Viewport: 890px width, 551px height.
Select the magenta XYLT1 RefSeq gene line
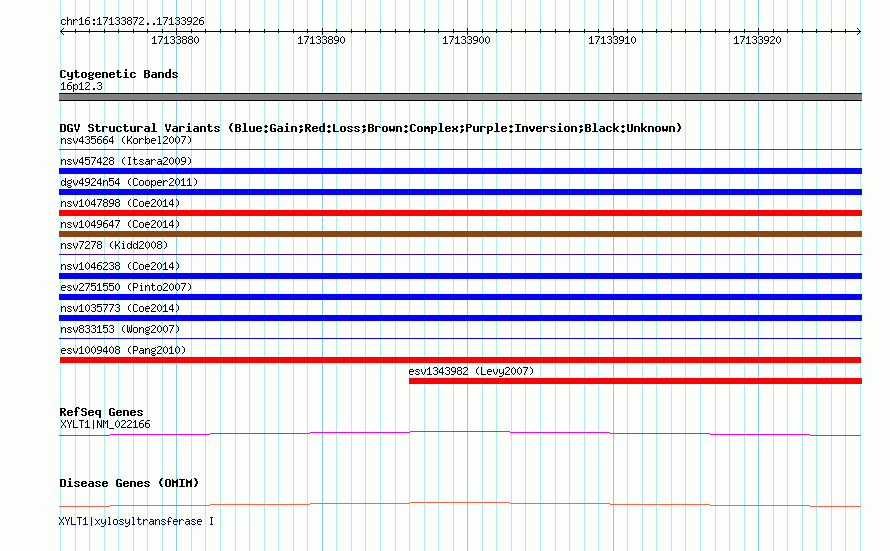pos(460,434)
